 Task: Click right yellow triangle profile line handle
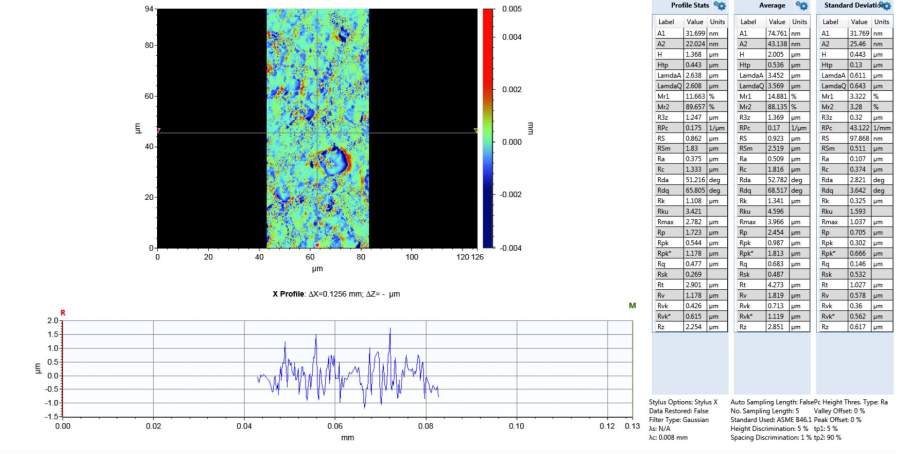click(475, 131)
